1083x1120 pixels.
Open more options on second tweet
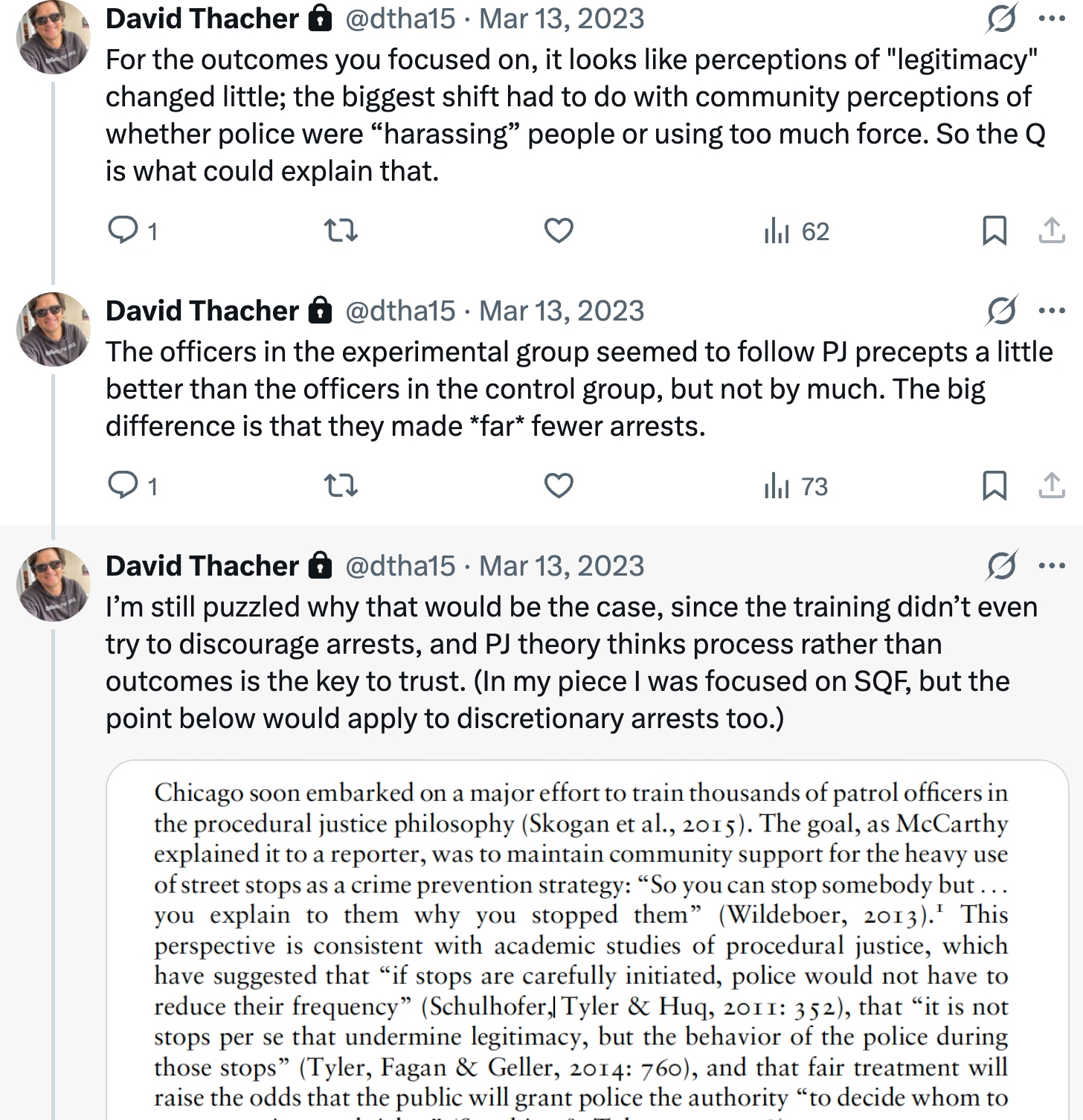[x=1052, y=310]
